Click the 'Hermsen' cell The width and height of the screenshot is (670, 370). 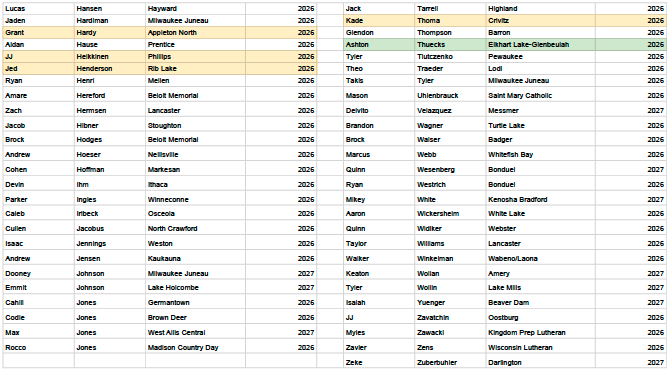coord(110,110)
